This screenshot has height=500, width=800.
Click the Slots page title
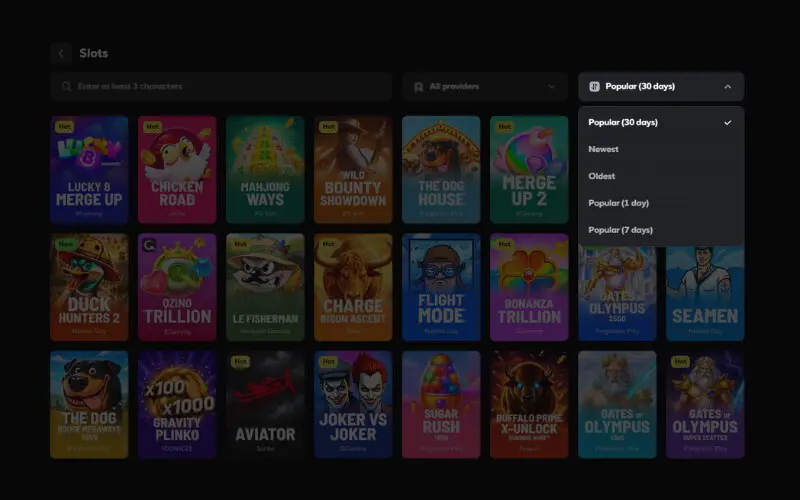pyautogui.click(x=93, y=53)
